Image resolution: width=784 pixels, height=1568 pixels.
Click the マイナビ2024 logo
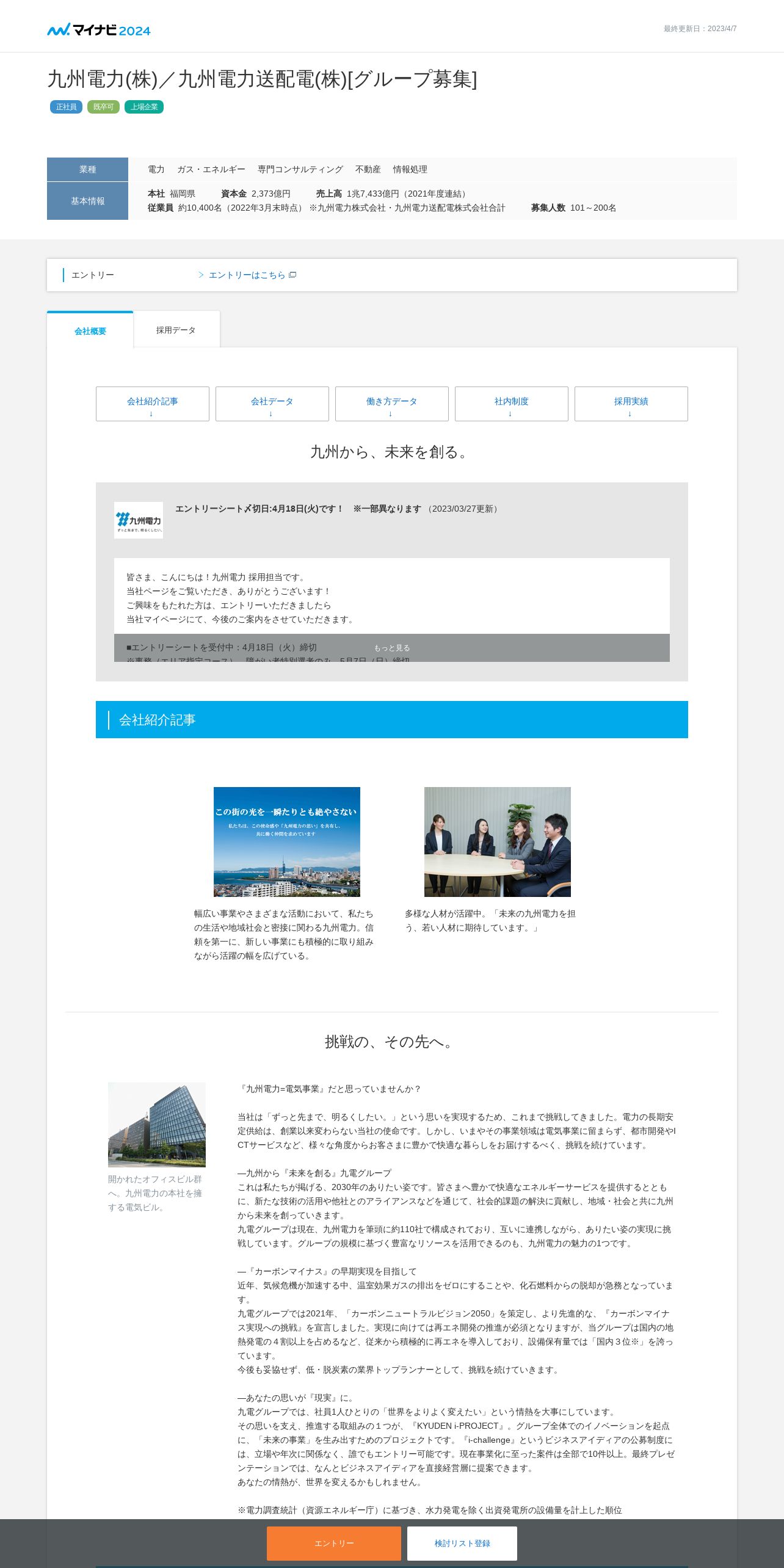tap(99, 29)
